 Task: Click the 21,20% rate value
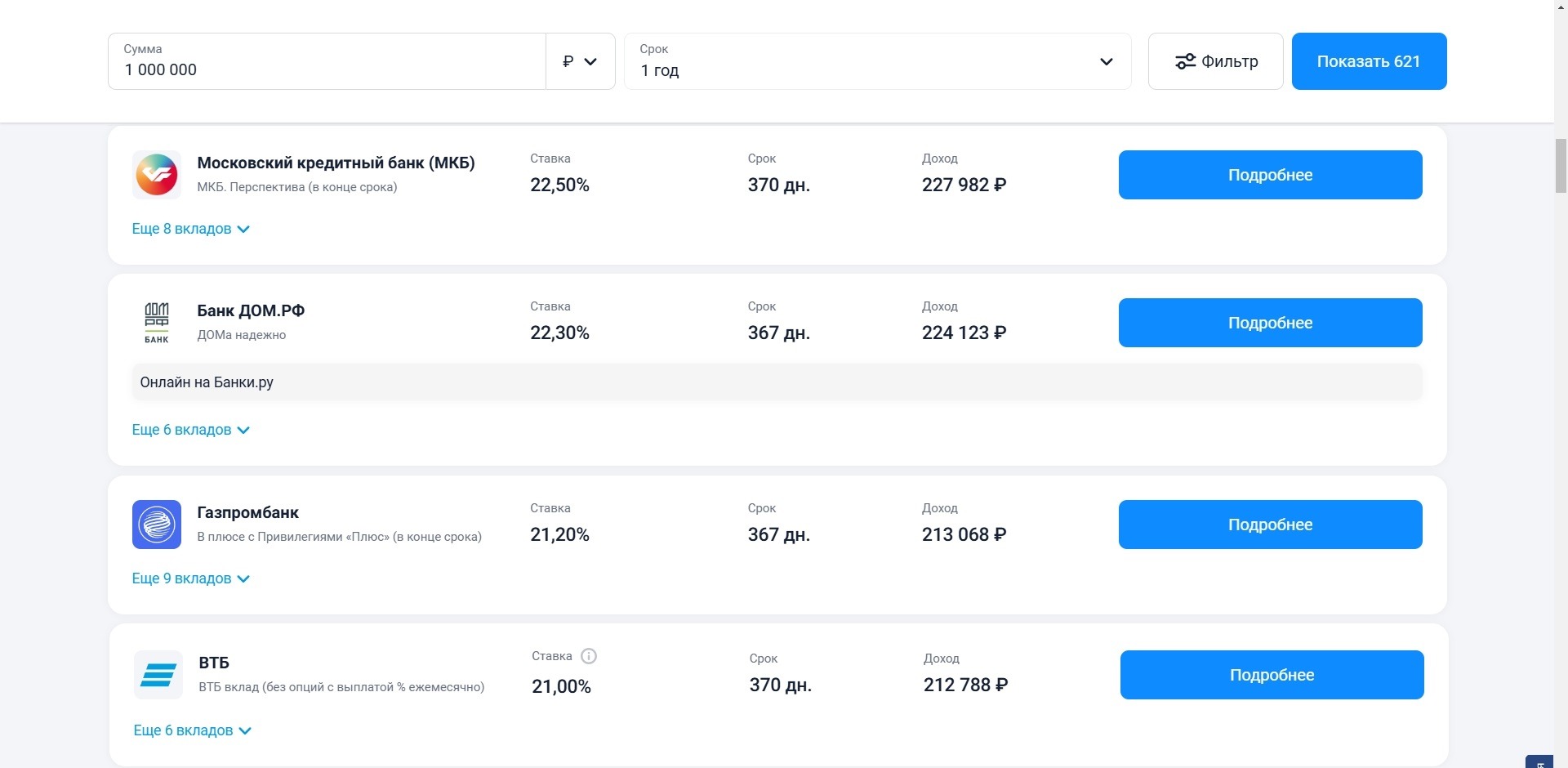(x=560, y=535)
